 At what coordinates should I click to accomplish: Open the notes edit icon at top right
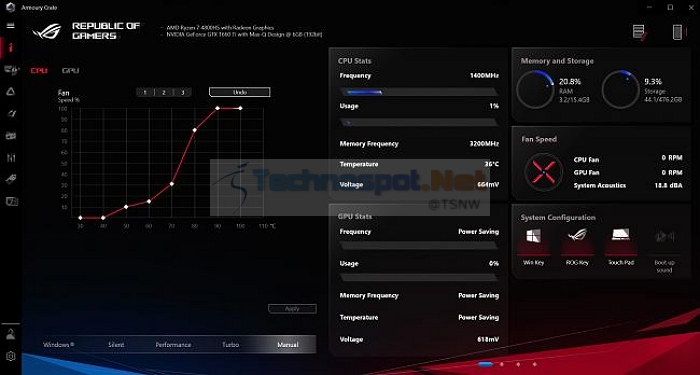click(x=639, y=32)
